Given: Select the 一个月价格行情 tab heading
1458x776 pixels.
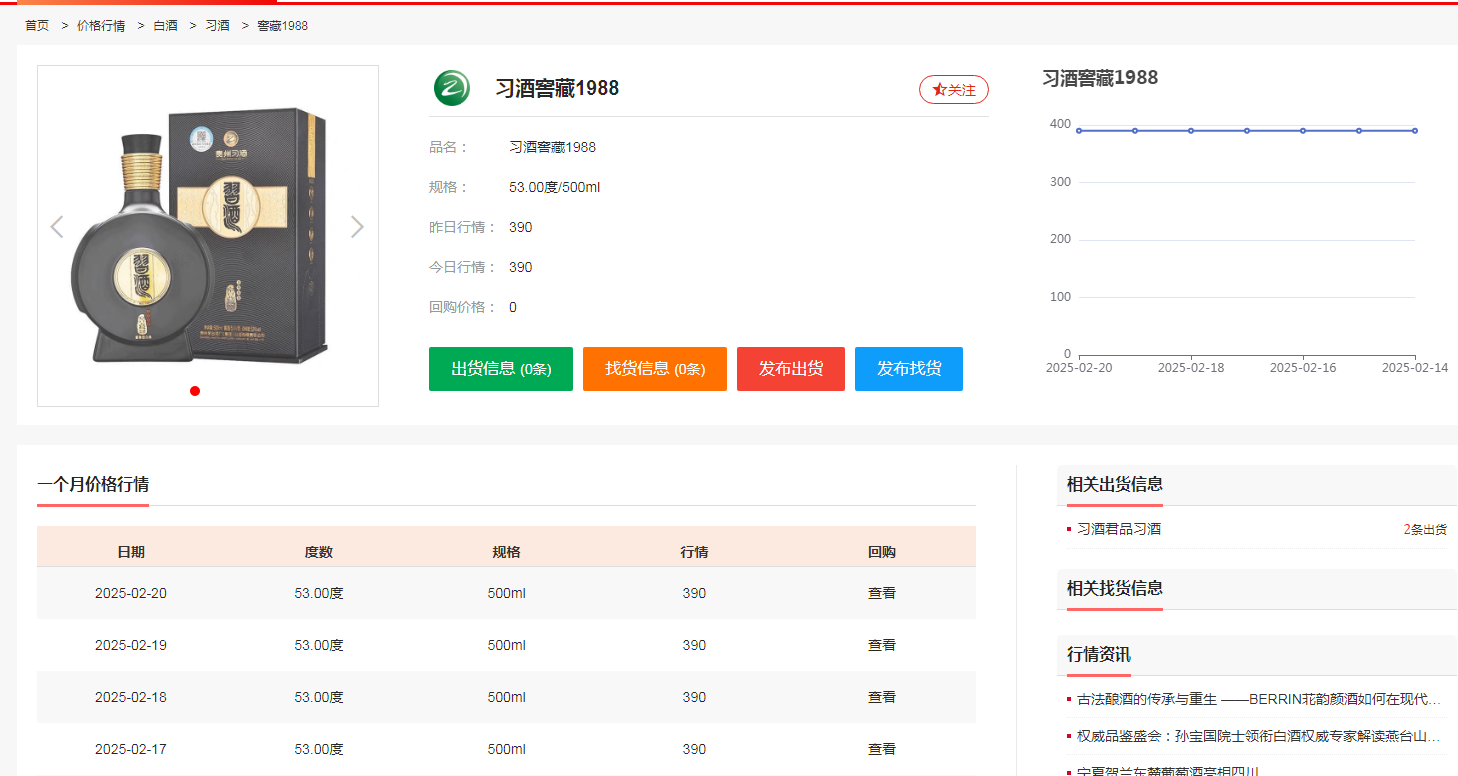Looking at the screenshot, I should point(93,485).
